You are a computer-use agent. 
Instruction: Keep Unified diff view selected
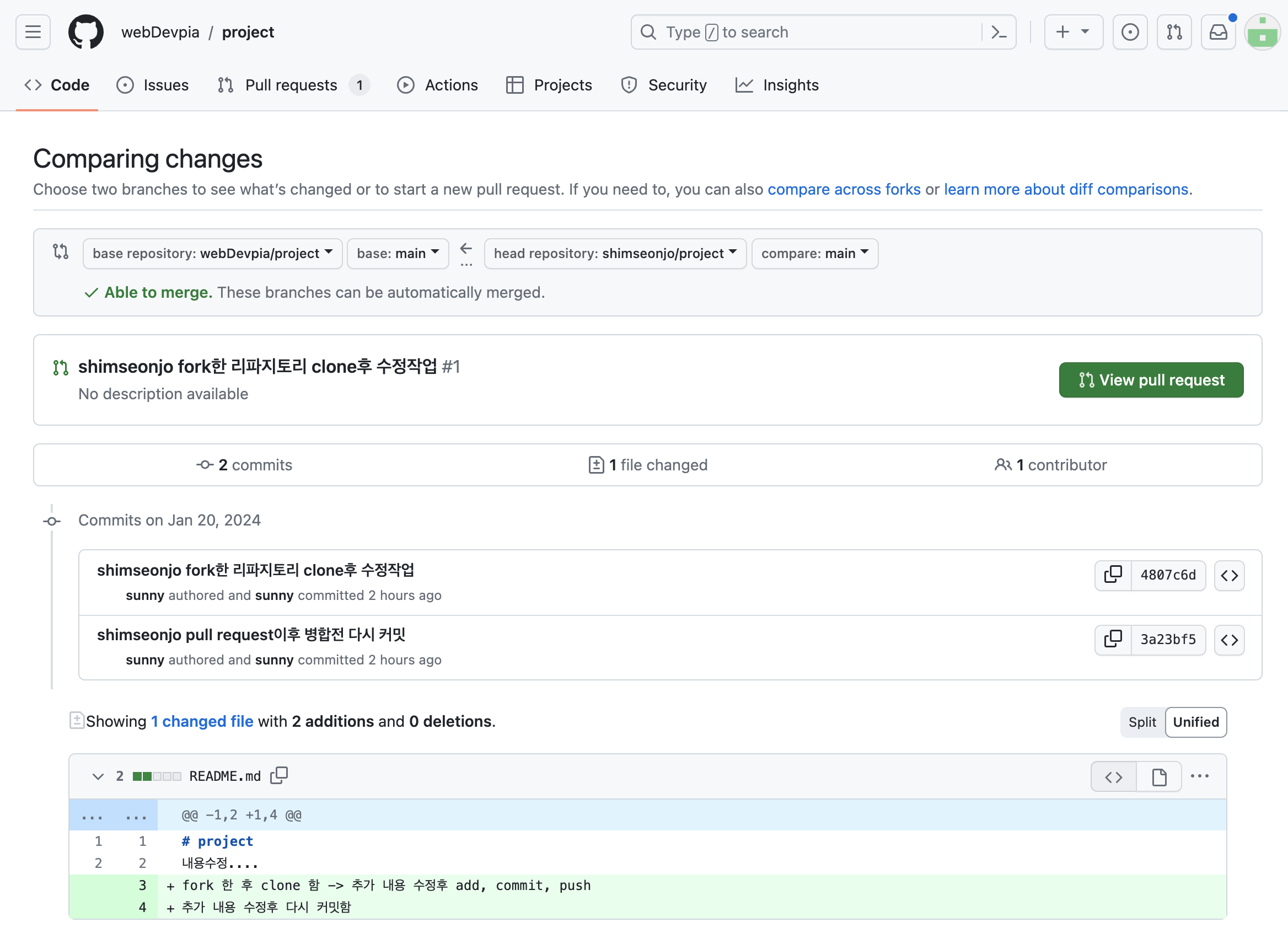point(1195,722)
